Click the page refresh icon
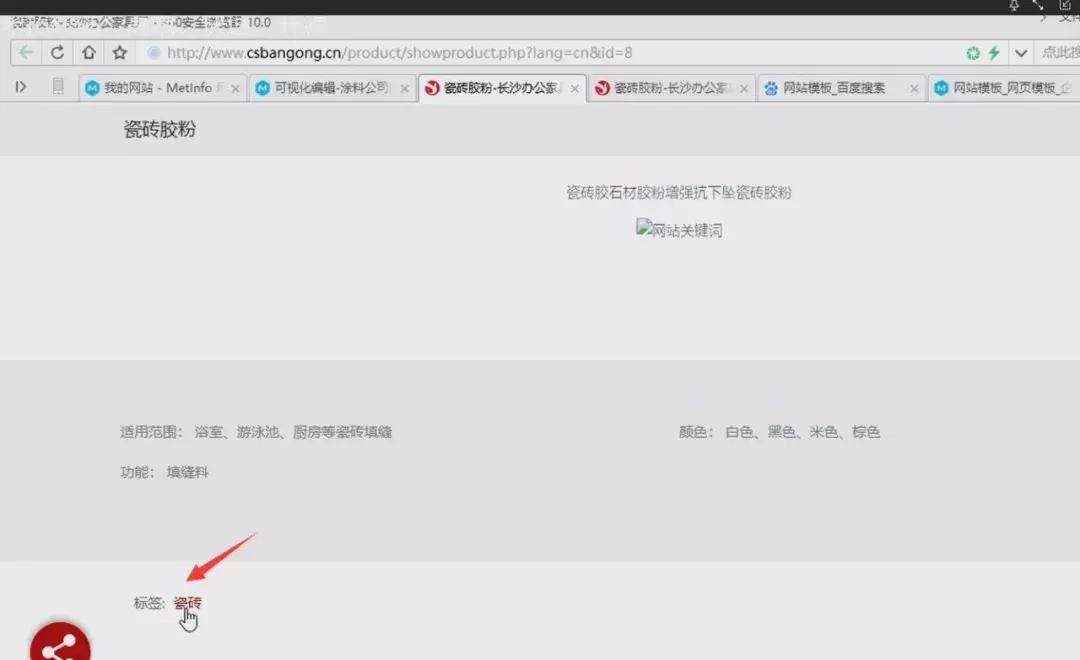The image size is (1080, 660). pyautogui.click(x=57, y=52)
